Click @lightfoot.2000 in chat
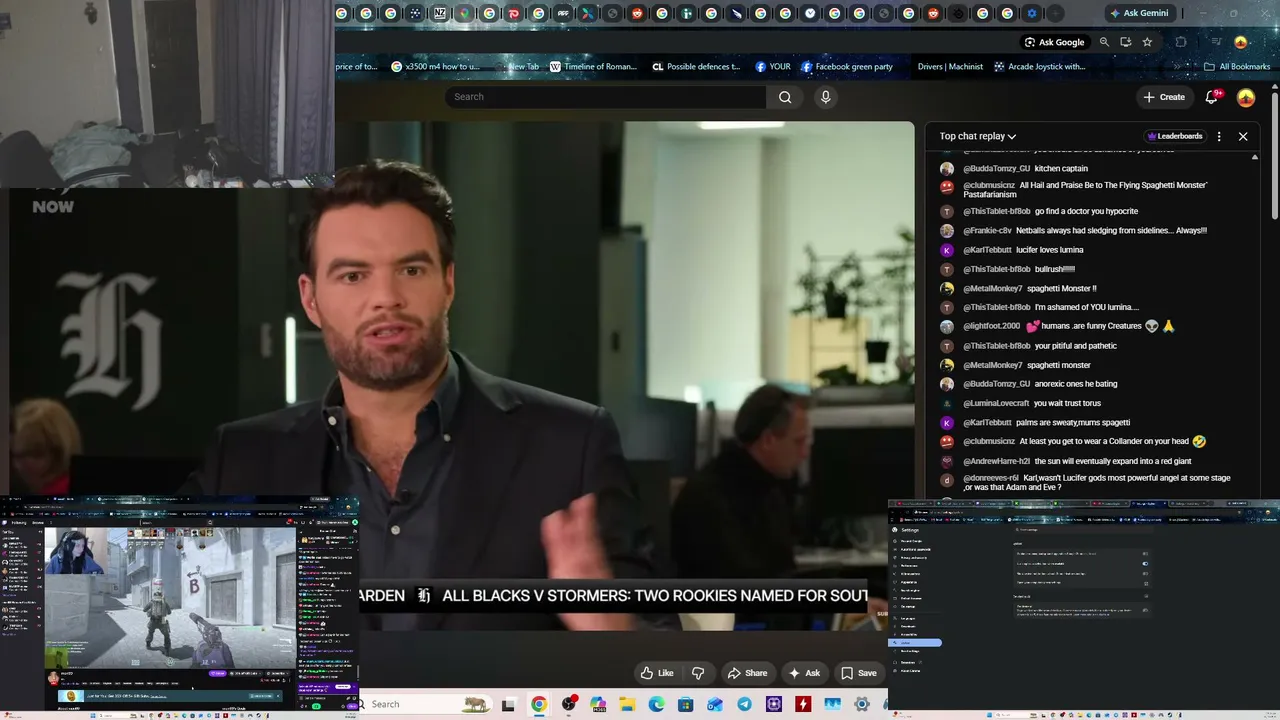The height and width of the screenshot is (720, 1280). click(991, 327)
